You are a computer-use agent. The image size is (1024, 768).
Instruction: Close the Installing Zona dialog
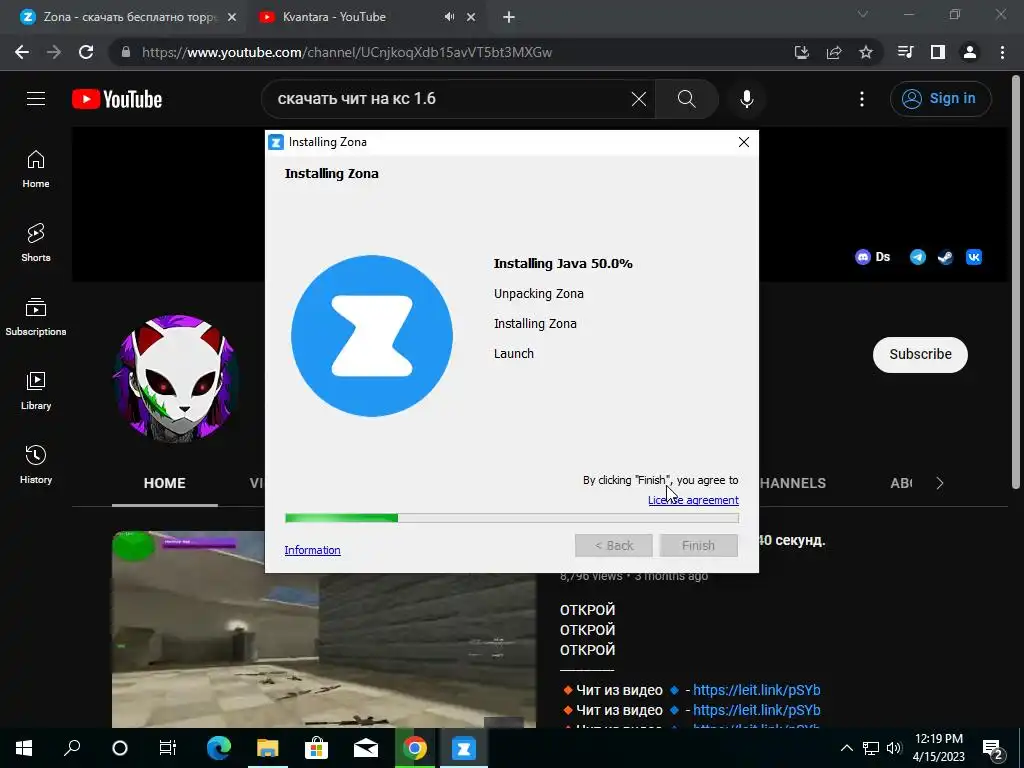click(x=743, y=142)
